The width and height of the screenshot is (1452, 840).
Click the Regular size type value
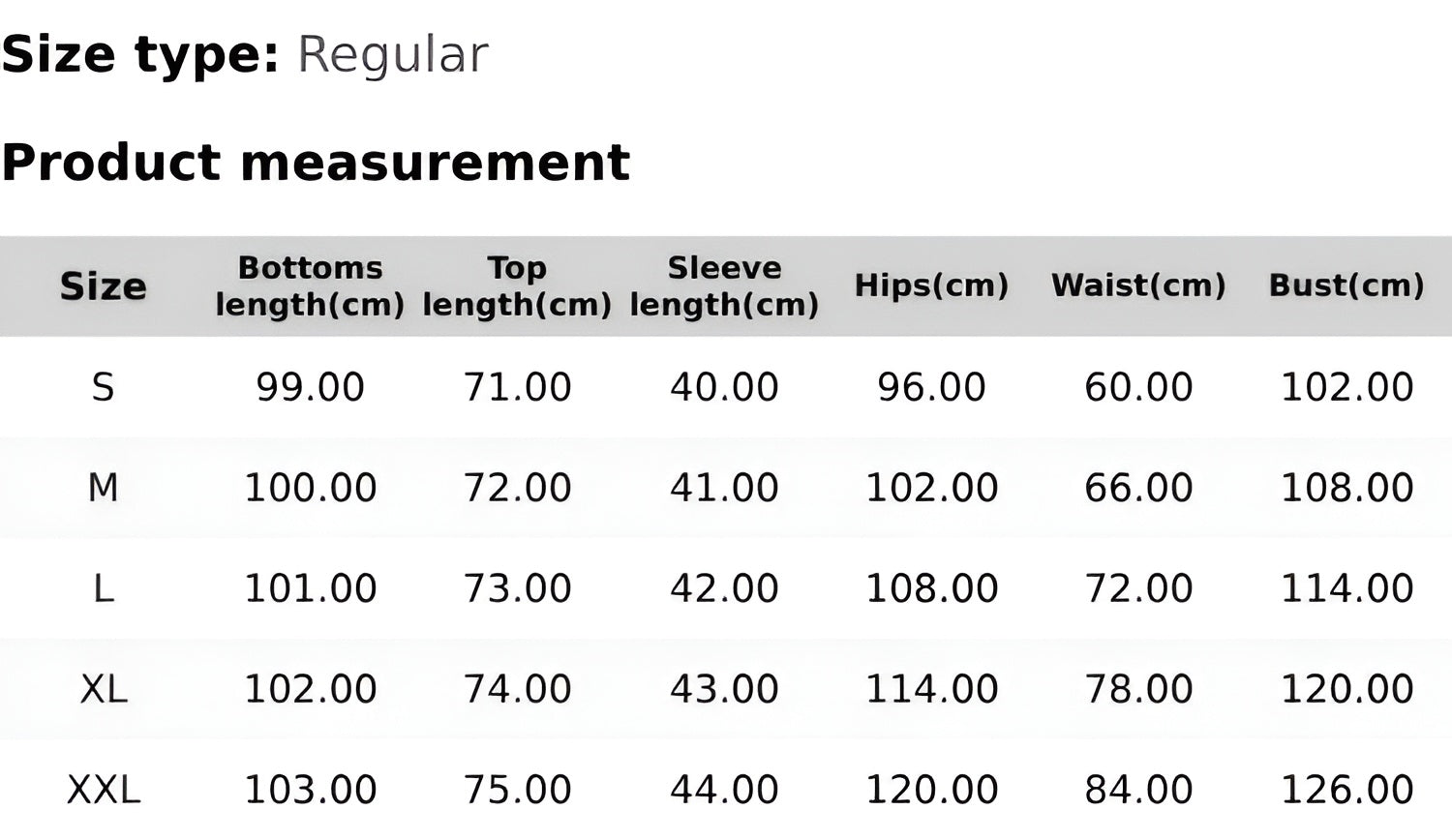tap(392, 55)
